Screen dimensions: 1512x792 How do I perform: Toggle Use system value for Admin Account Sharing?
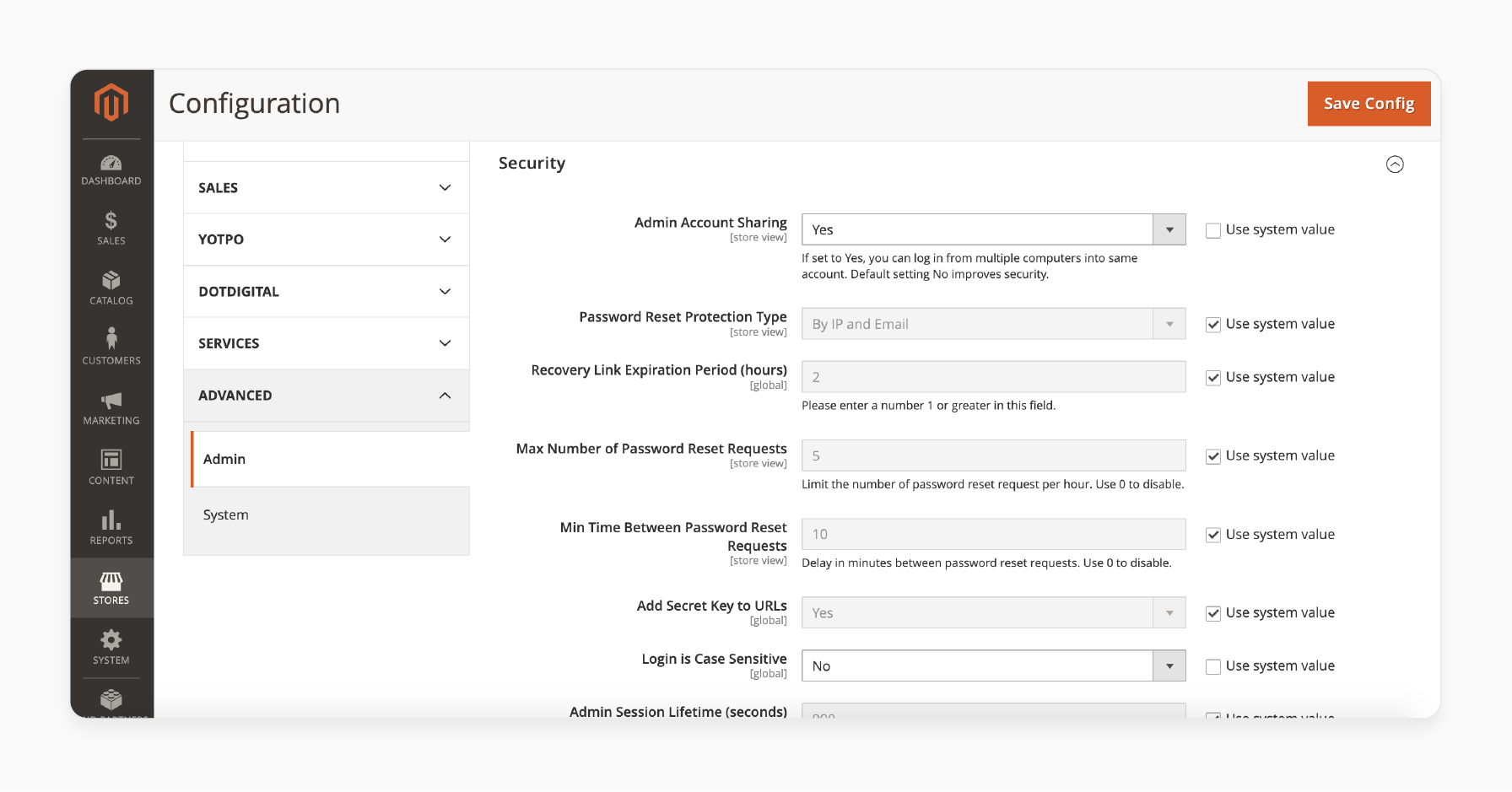(1213, 230)
